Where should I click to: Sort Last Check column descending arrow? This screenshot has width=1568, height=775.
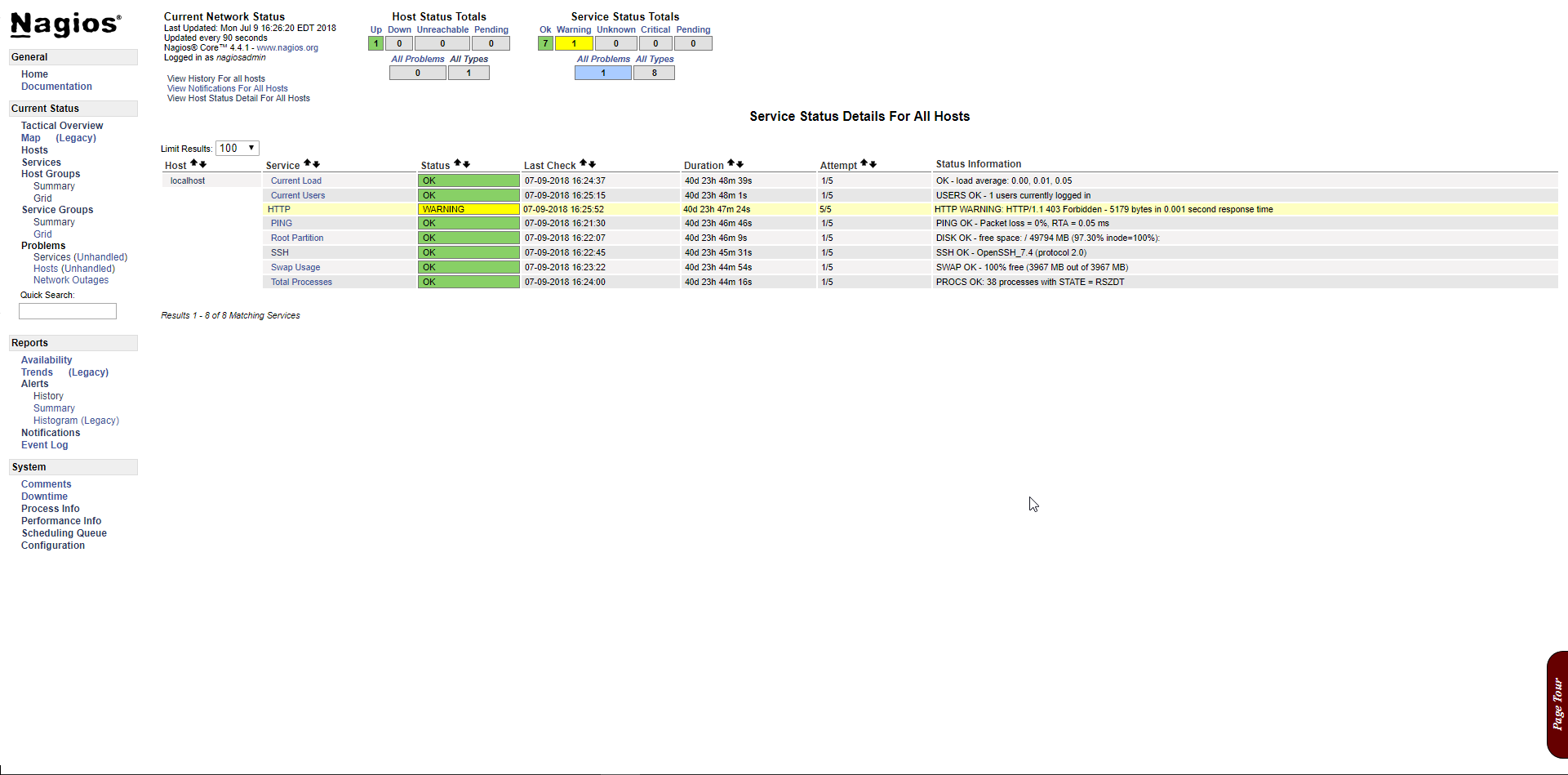coord(592,164)
